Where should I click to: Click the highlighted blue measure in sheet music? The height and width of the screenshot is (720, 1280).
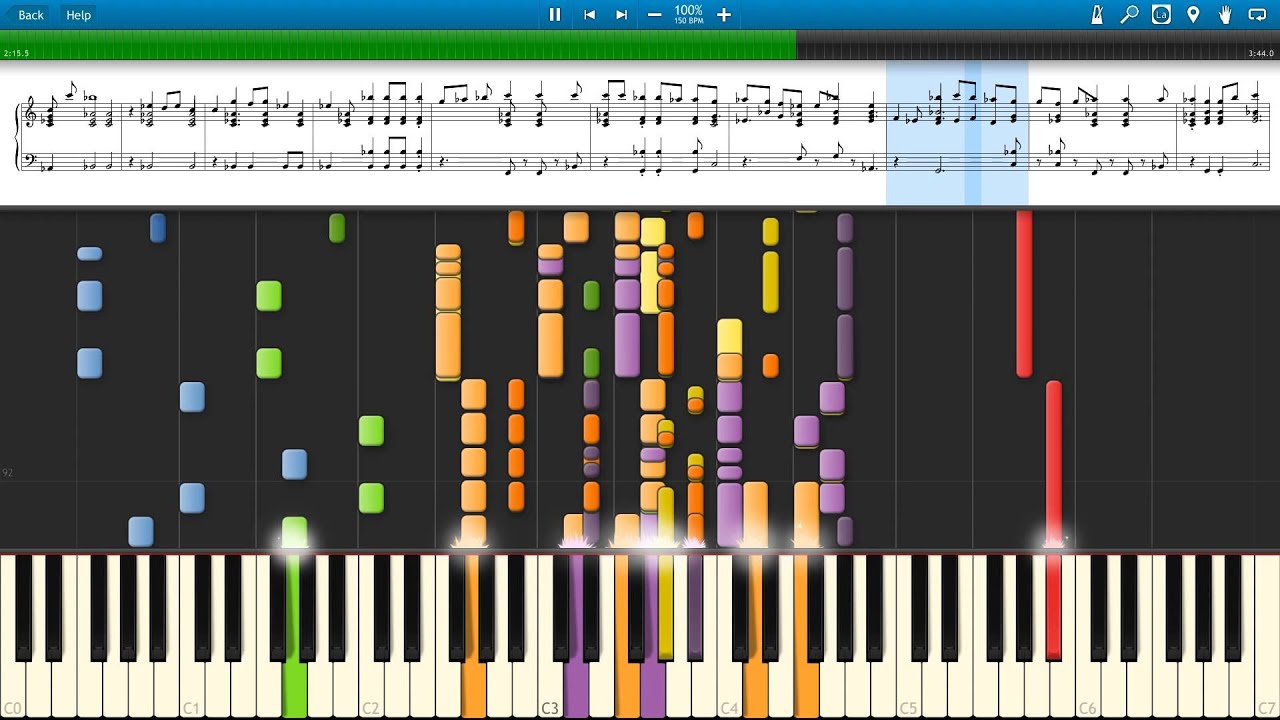pos(956,132)
